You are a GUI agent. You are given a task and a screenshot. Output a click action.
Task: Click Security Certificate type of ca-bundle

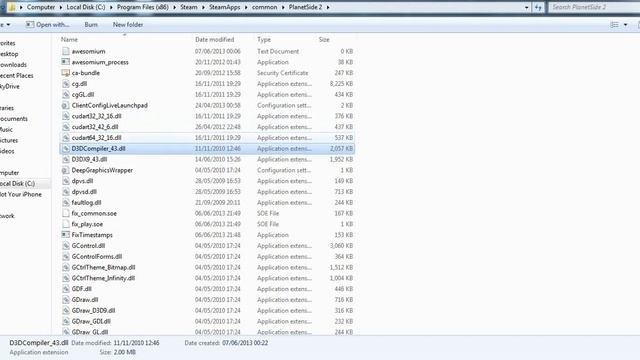282,73
